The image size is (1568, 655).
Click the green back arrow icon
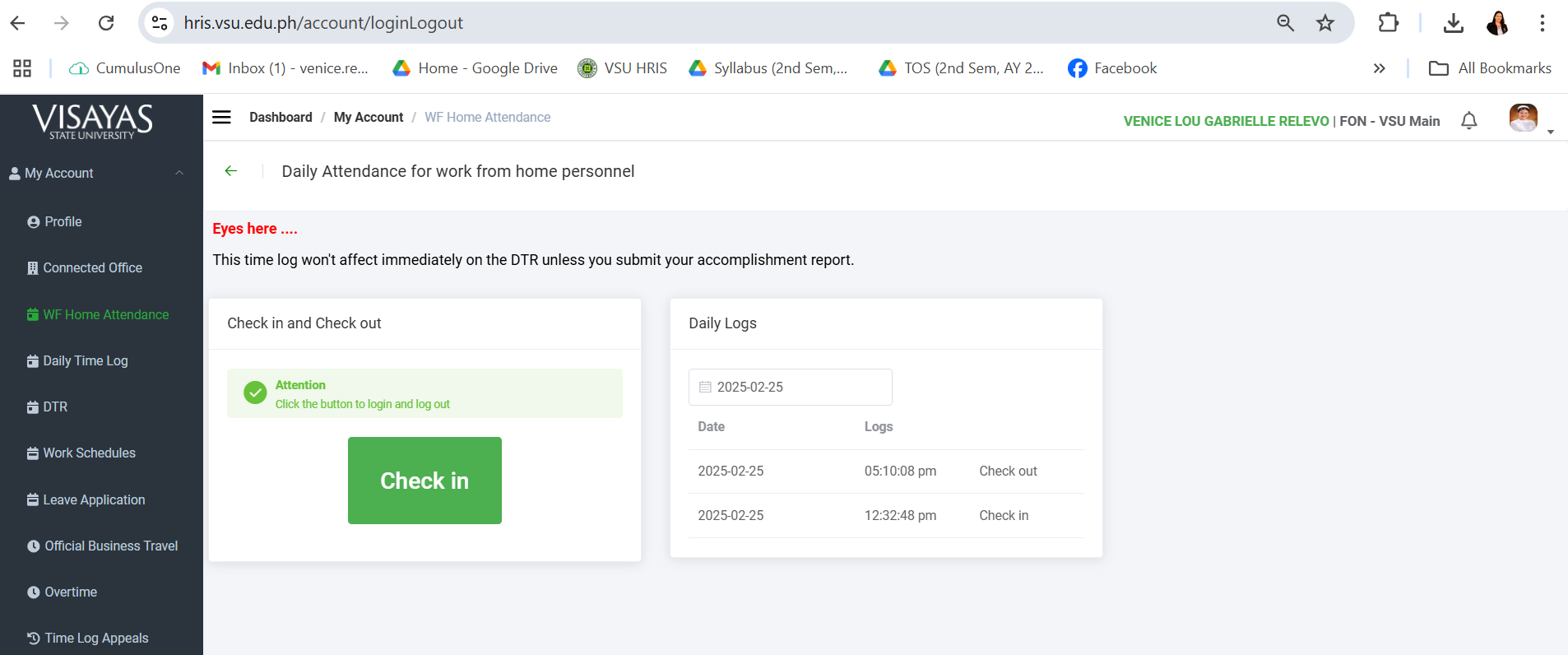(231, 171)
